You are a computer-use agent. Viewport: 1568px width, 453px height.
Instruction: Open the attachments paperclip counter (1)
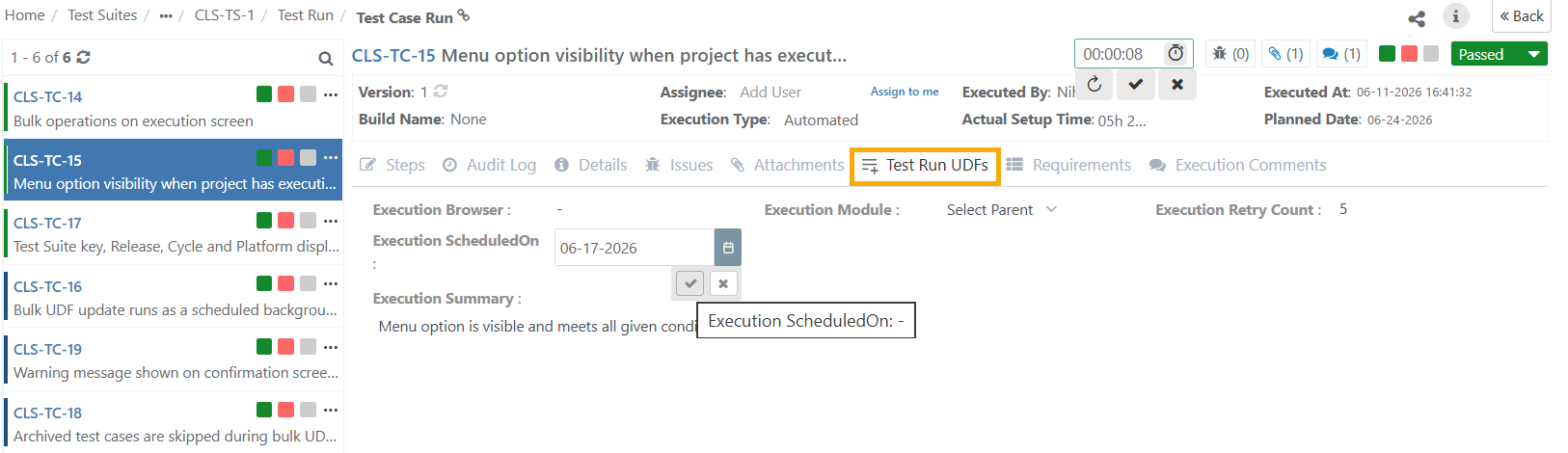(1285, 54)
